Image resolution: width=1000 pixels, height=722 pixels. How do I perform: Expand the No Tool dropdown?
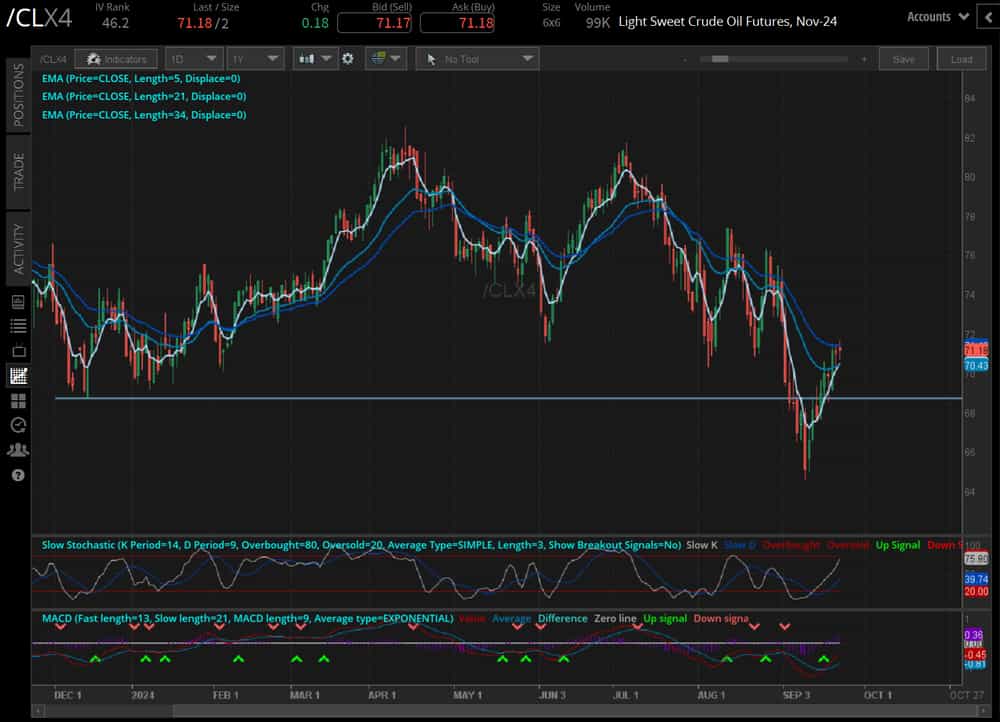(477, 58)
